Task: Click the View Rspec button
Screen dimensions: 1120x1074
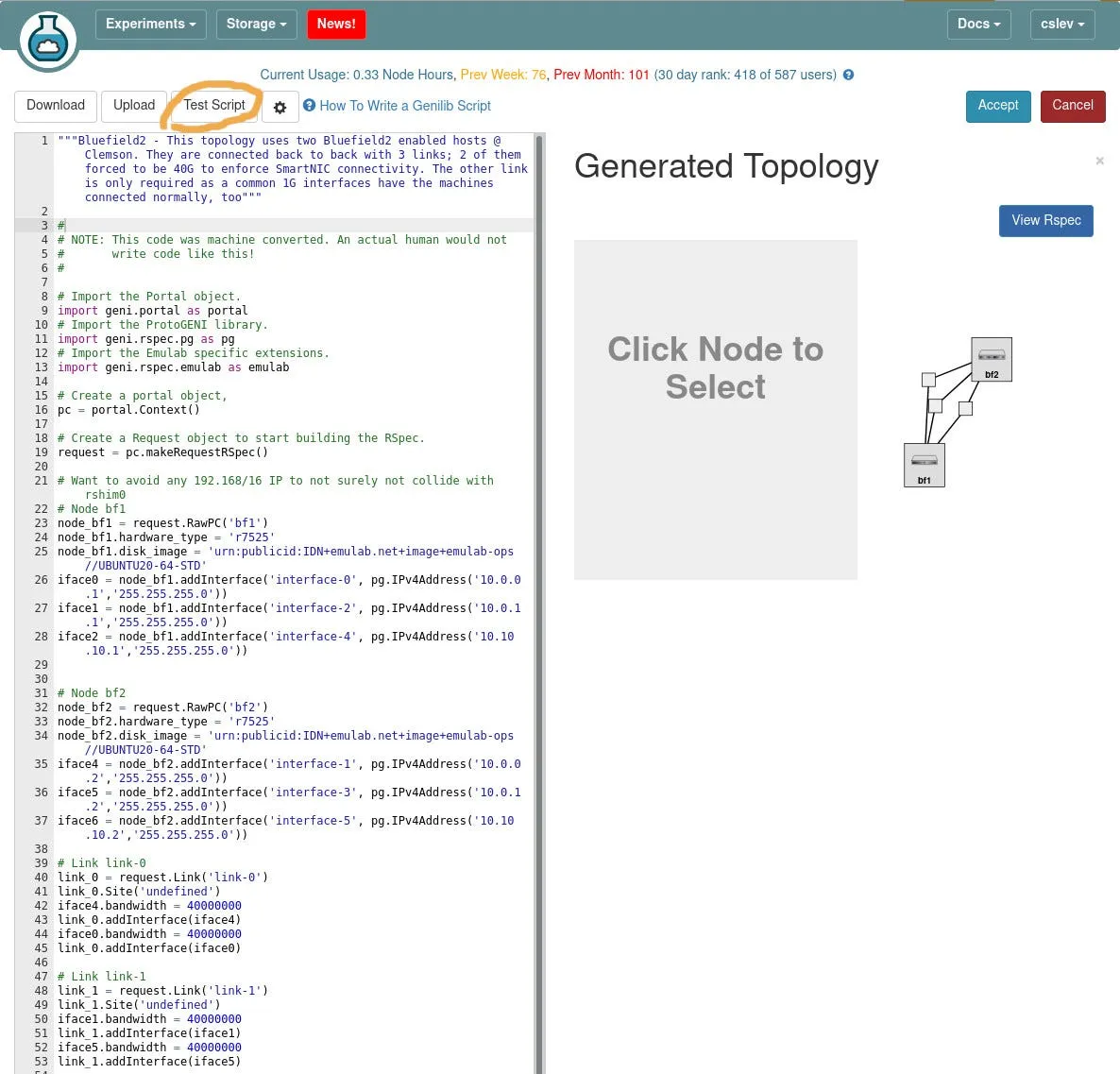Action: pos(1045,221)
